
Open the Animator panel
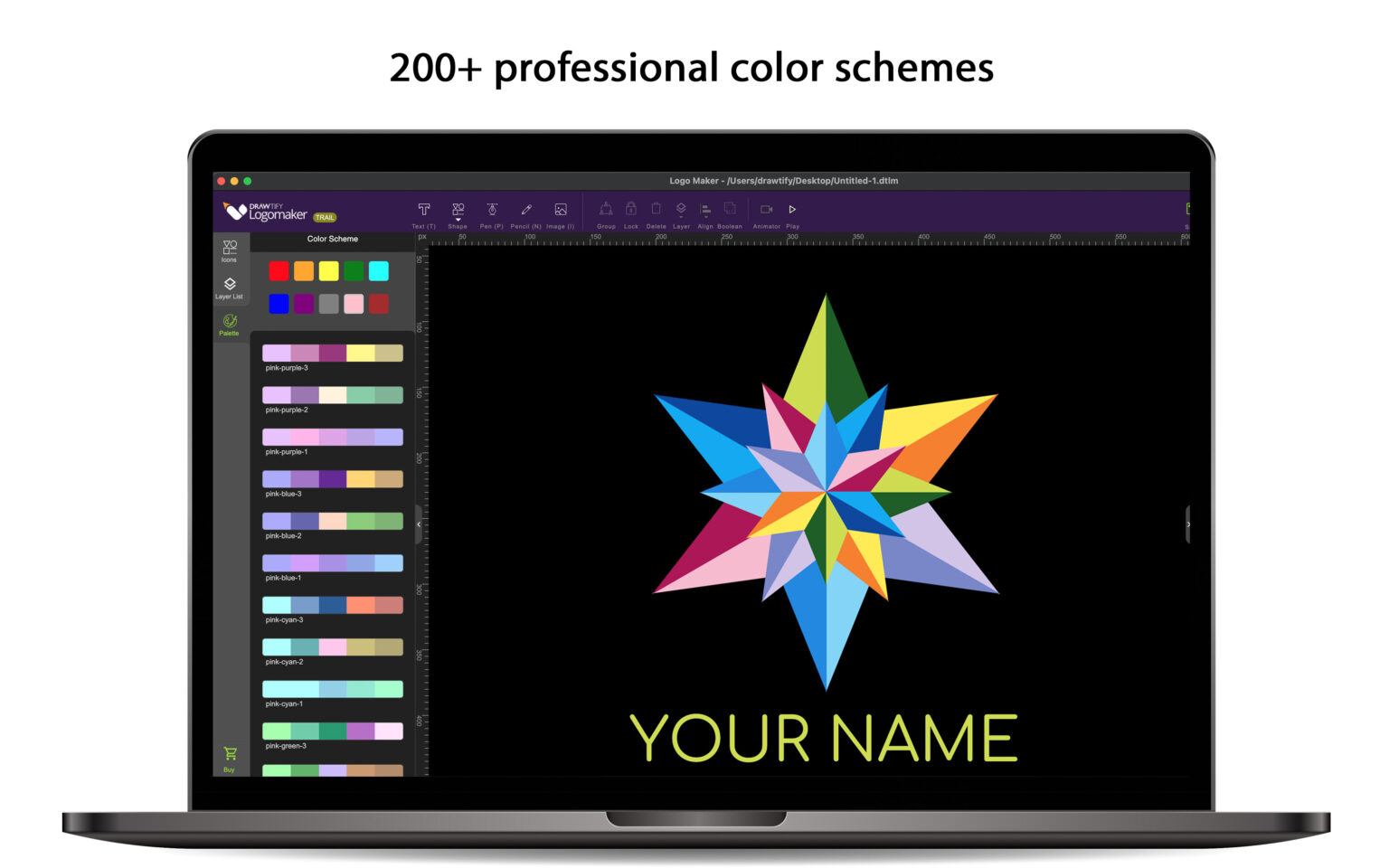(766, 210)
